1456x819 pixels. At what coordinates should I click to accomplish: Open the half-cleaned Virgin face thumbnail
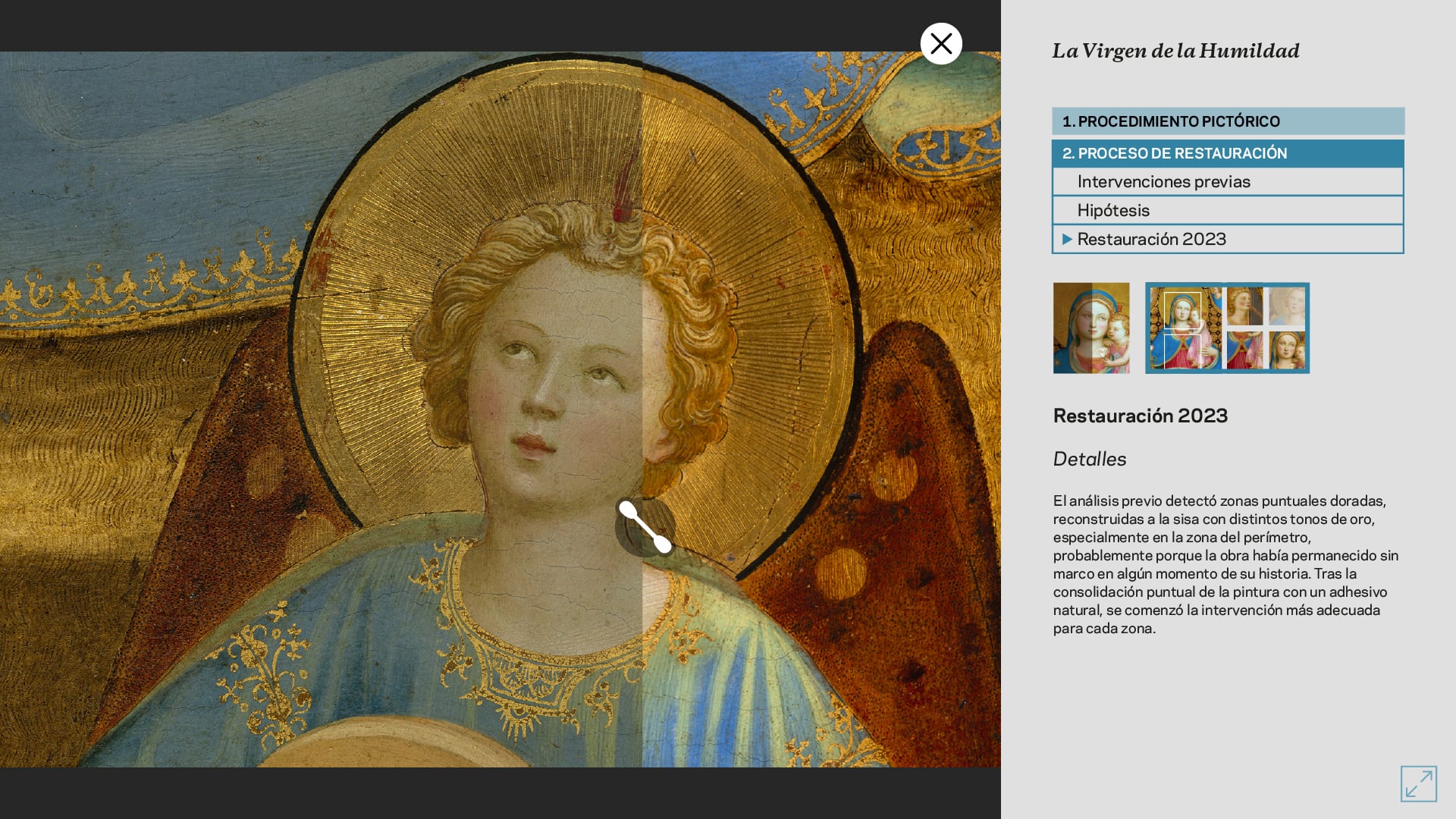coord(1091,328)
